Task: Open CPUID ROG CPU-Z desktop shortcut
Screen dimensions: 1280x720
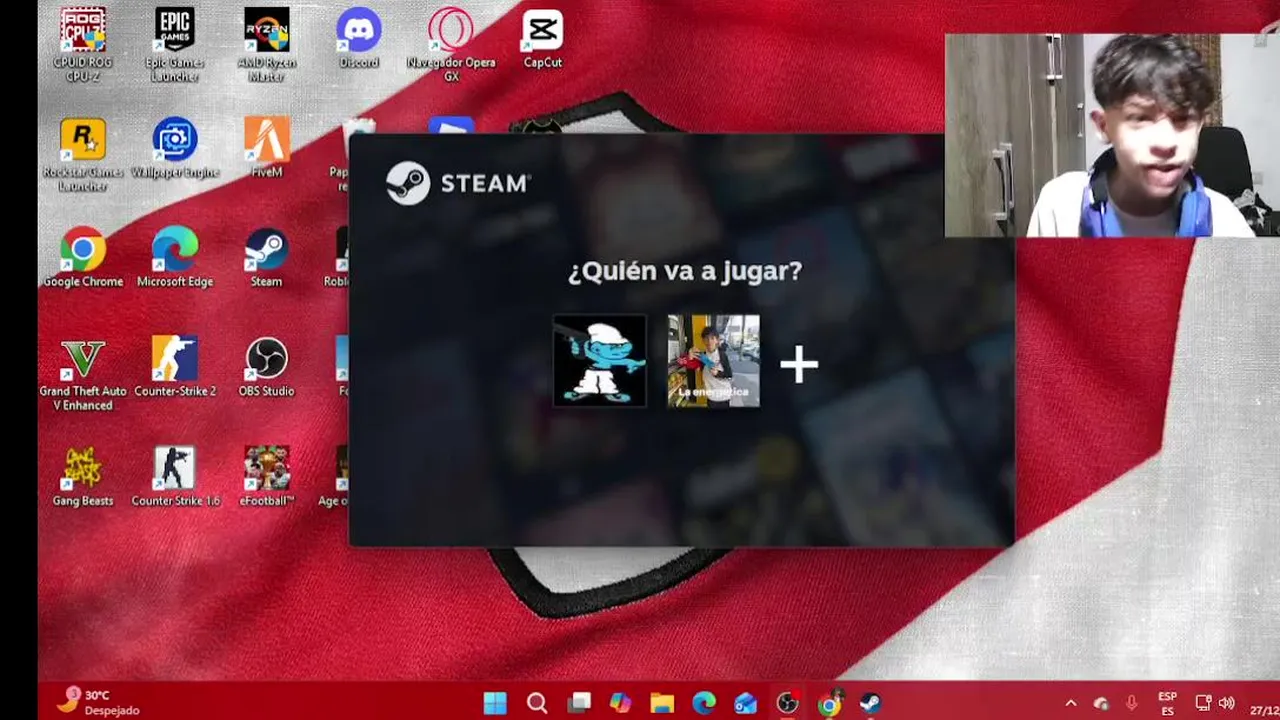Action: point(83,45)
